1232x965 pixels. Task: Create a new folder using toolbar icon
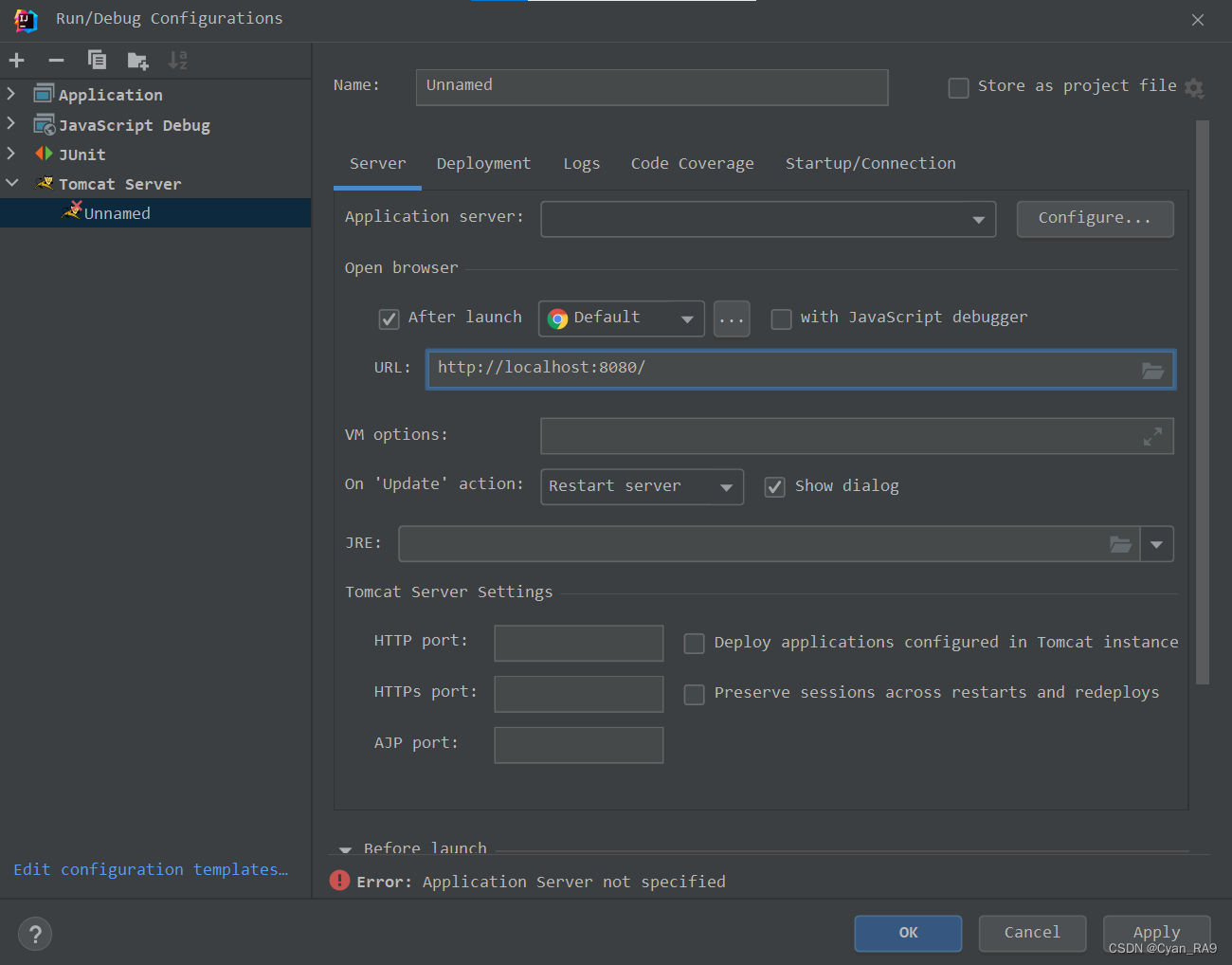[137, 61]
